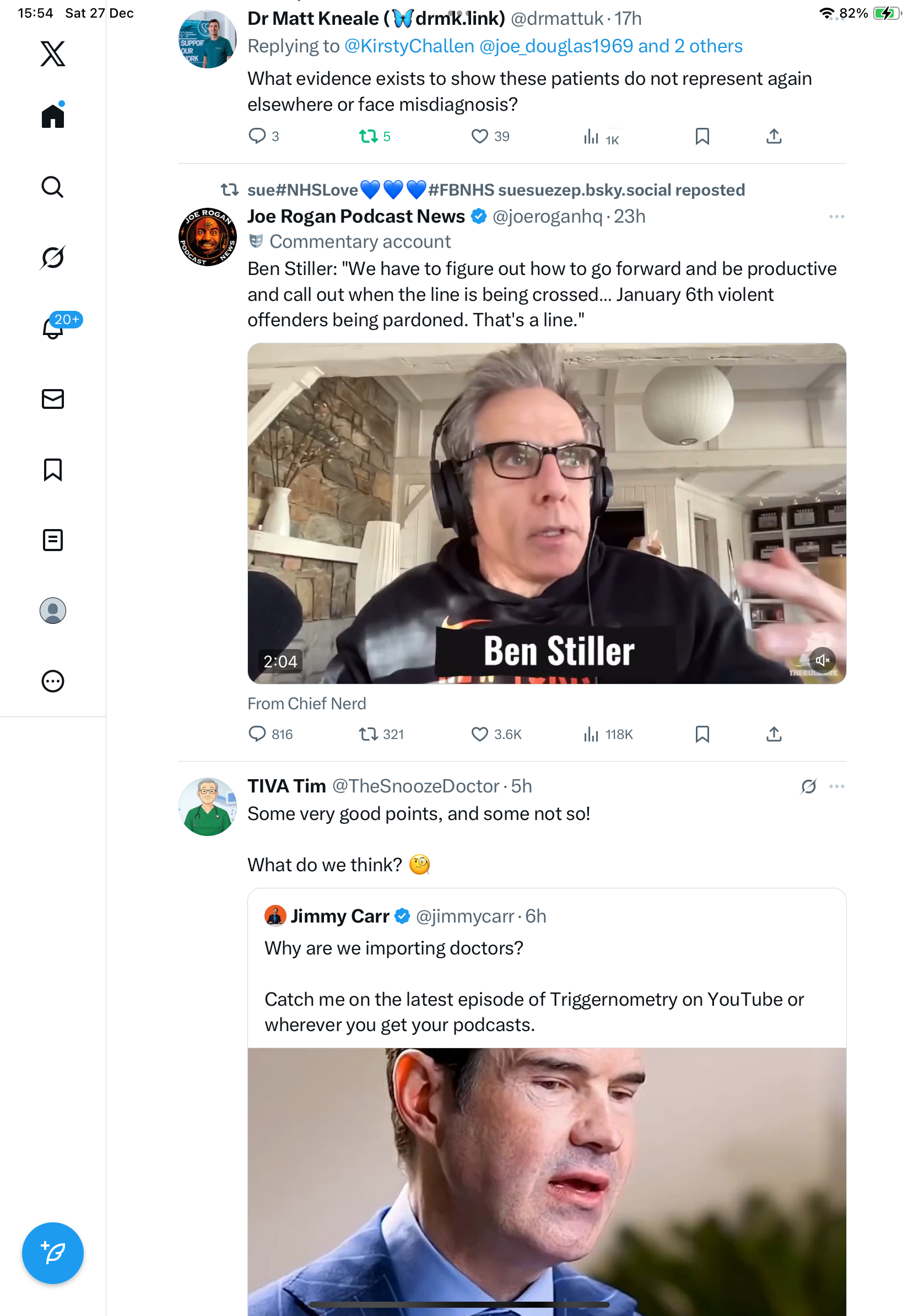Unmute the Ben Stiller video
Screen dimensions: 919x1316
822,660
